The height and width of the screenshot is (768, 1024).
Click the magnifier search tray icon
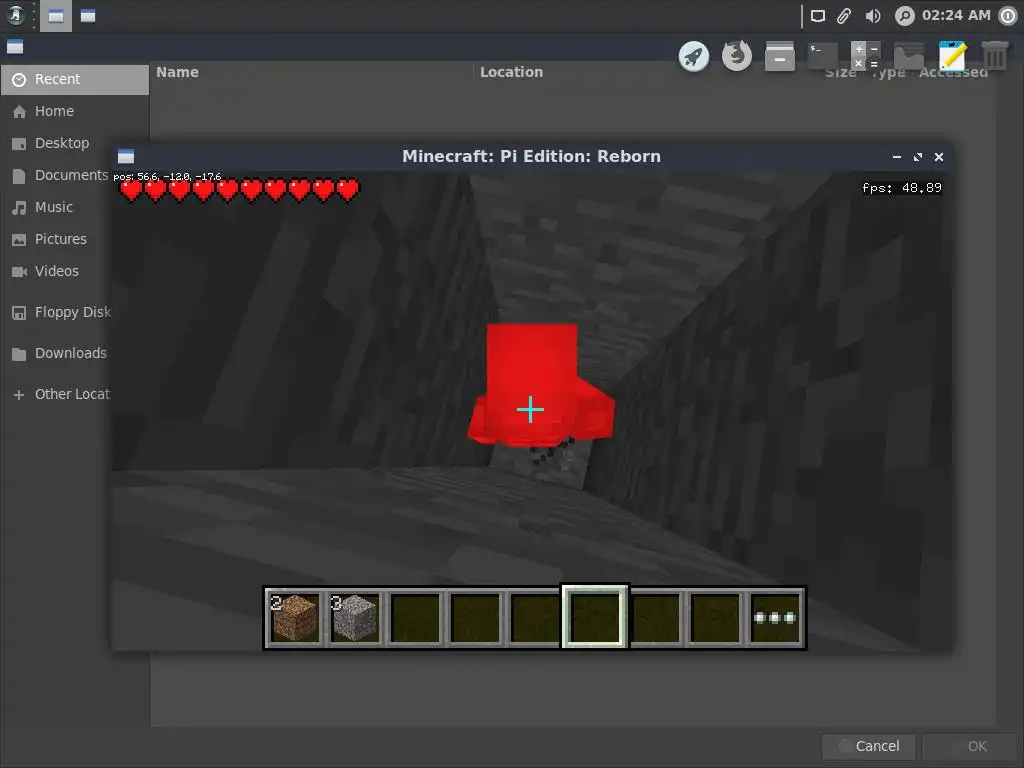tap(904, 16)
